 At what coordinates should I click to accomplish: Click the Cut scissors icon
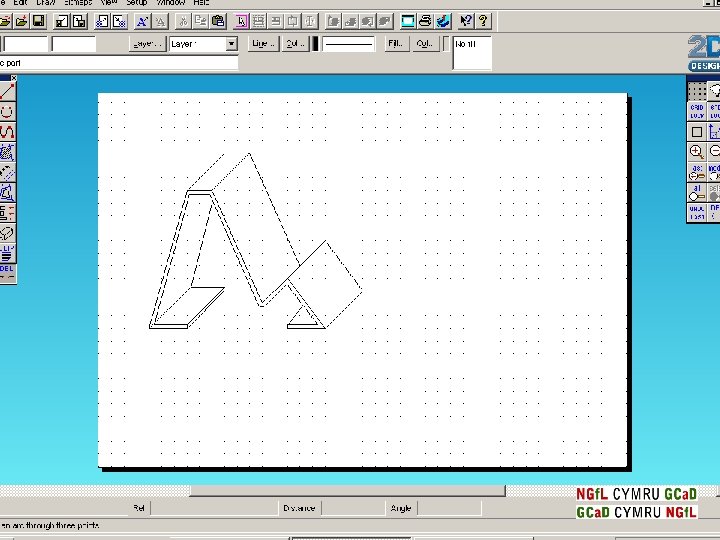point(183,21)
